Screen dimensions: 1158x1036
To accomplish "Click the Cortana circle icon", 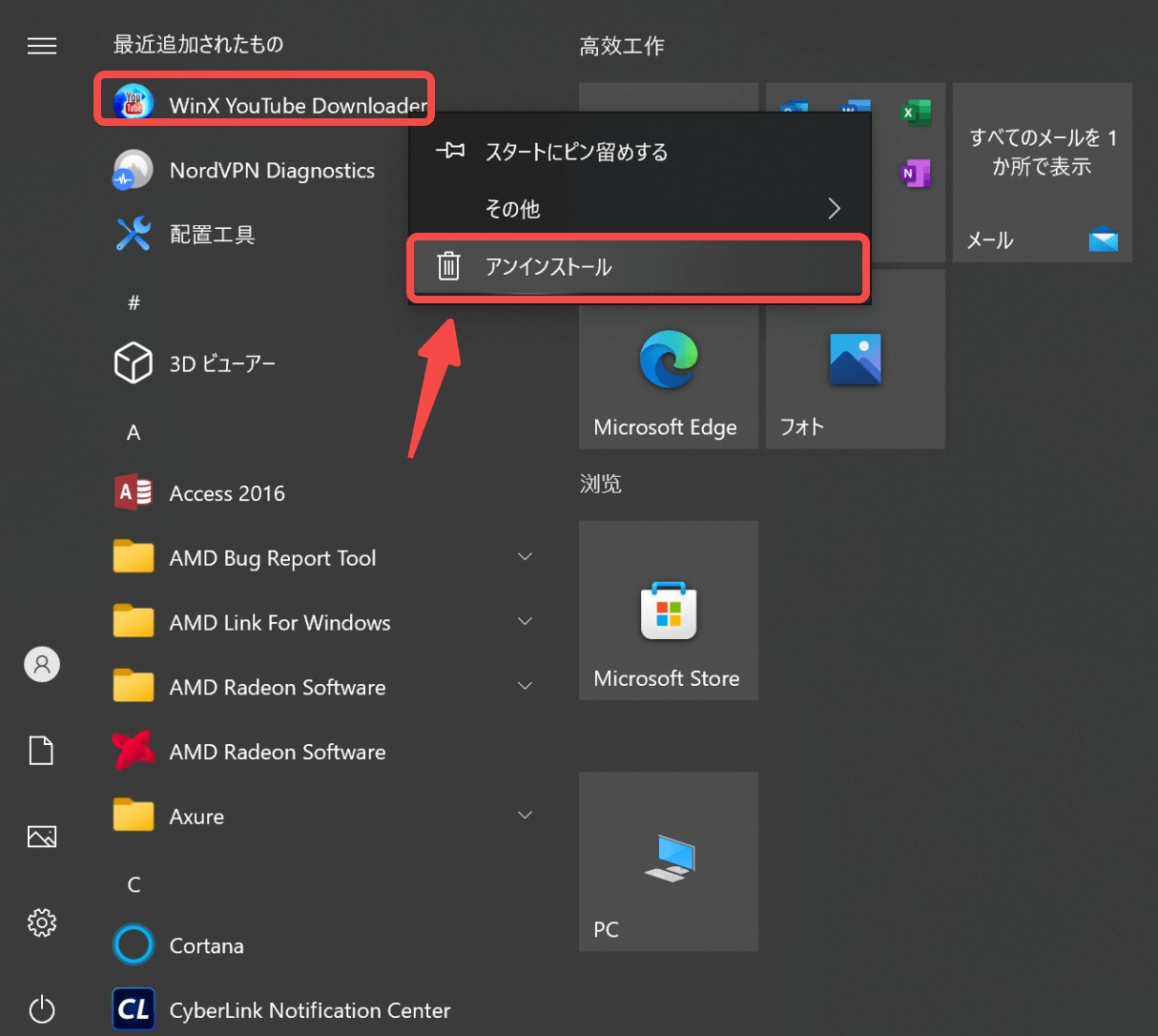I will coord(134,945).
